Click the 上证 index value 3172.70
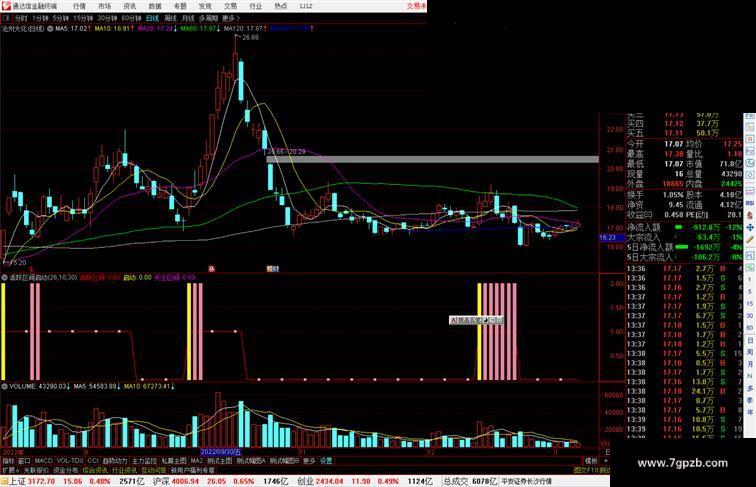 click(x=41, y=481)
